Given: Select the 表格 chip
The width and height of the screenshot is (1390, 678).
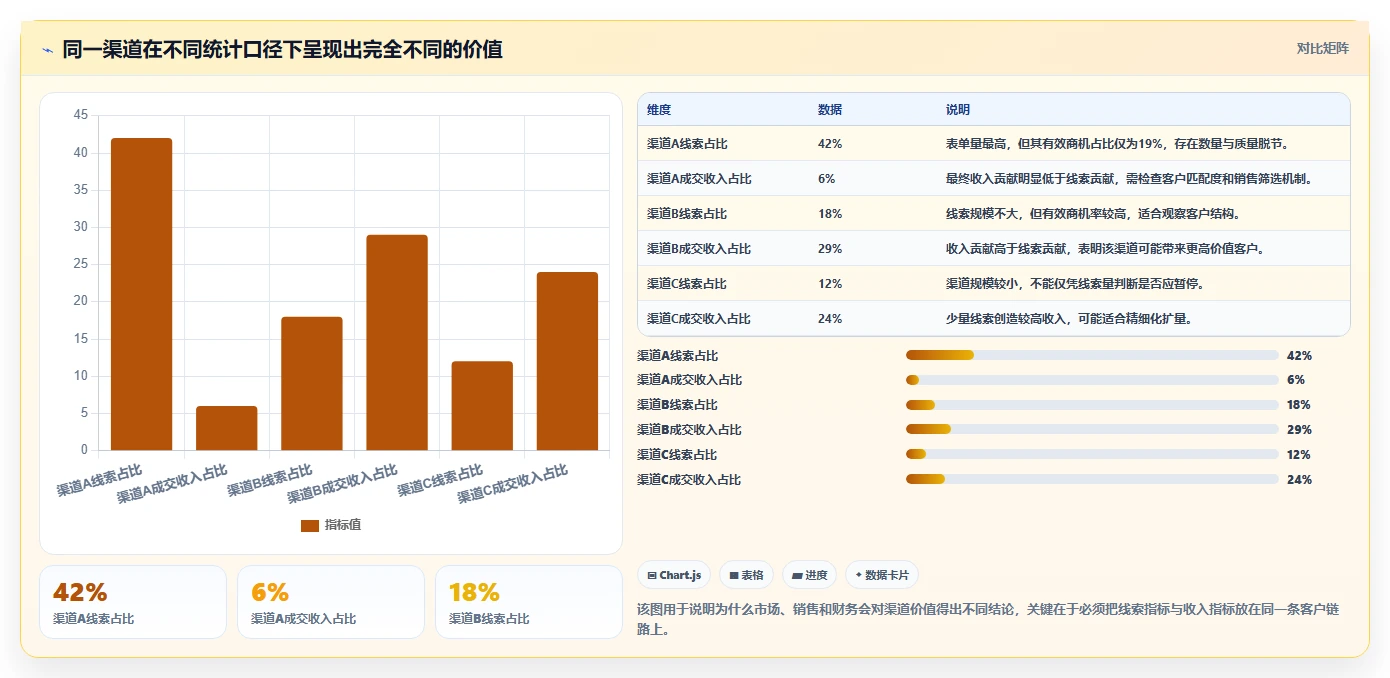Looking at the screenshot, I should 747,575.
